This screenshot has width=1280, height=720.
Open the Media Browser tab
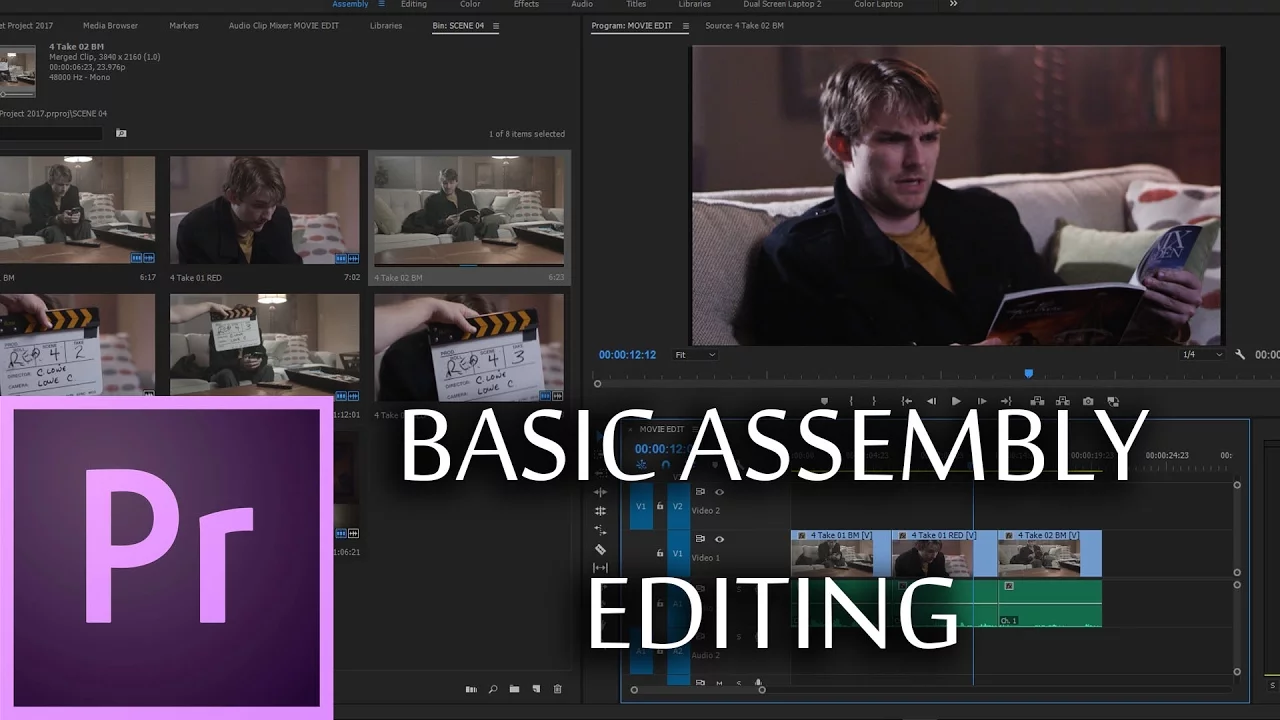(x=110, y=26)
